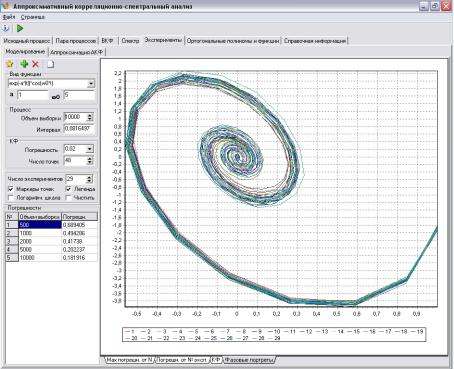Select table cell with value 2000
Image resolution: width=454 pixels, height=369 pixels.
(40, 241)
